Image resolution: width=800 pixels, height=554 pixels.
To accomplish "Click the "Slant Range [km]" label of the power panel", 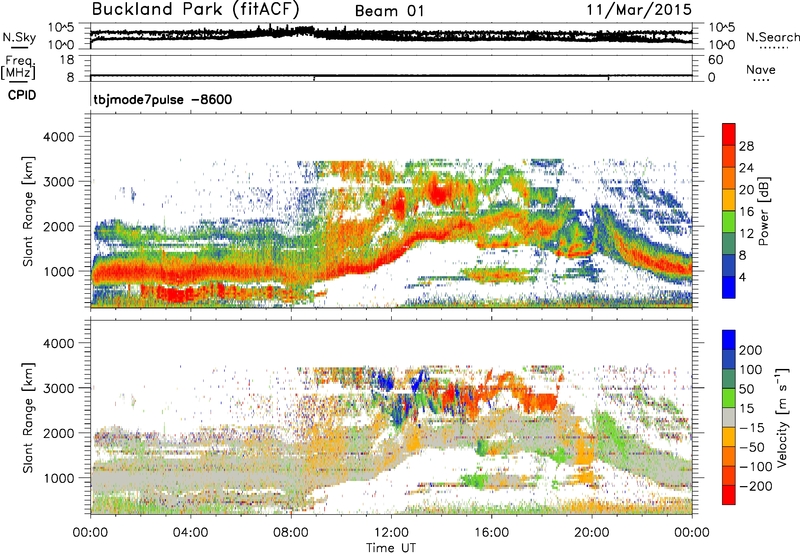I will [x=28, y=211].
